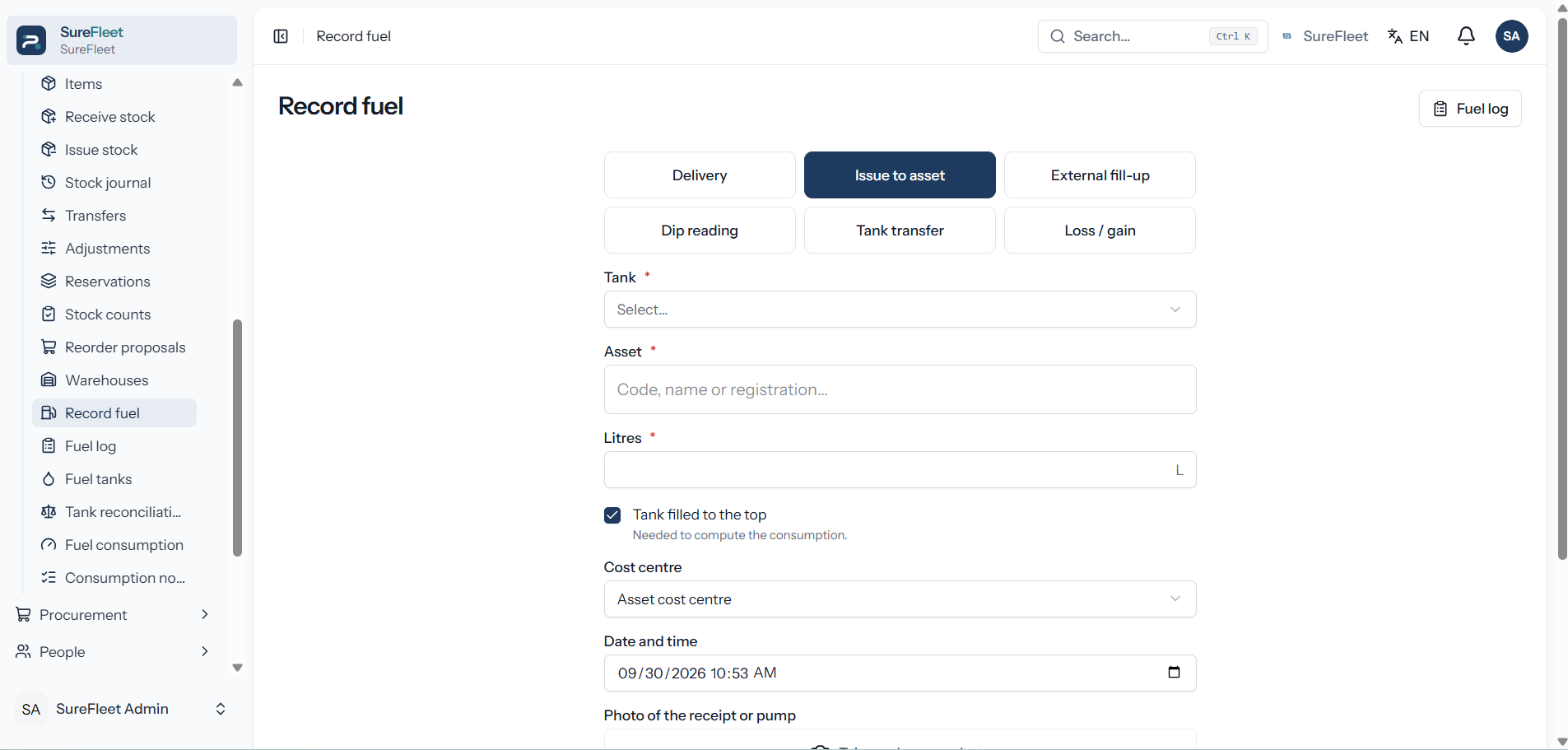
Task: Click the language translate icon
Action: coord(1395,36)
